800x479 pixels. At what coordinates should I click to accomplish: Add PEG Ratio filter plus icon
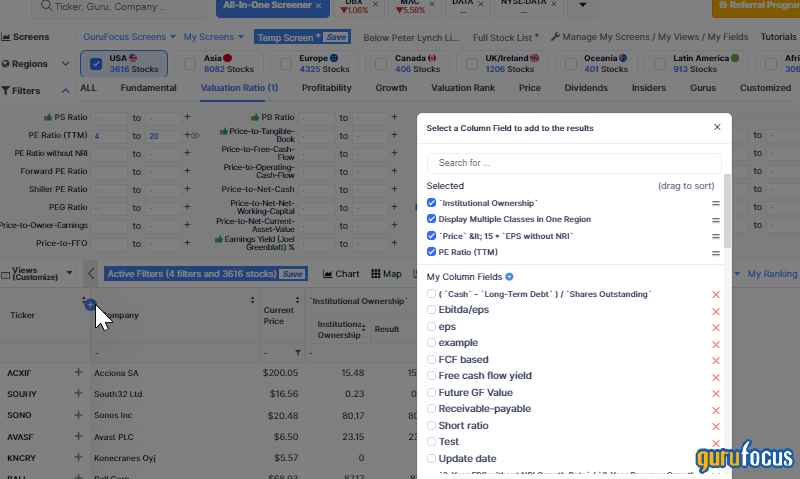click(187, 207)
